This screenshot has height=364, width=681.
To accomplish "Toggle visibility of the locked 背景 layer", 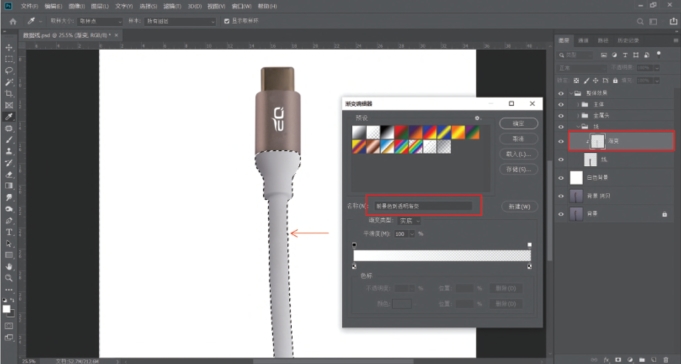I will [561, 214].
